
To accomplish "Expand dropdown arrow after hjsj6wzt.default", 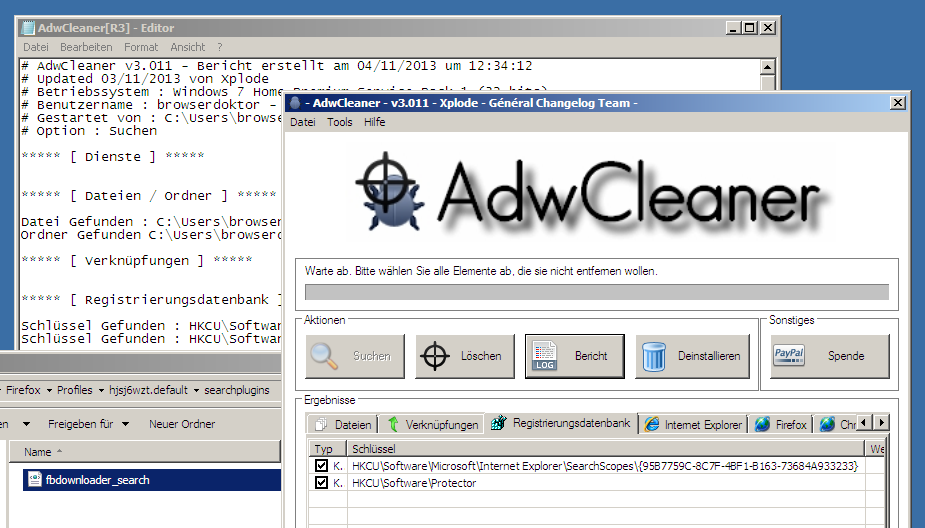I will [196, 391].
